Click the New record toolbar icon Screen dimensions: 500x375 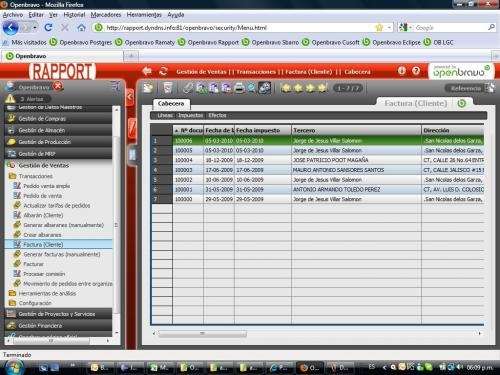[148, 88]
